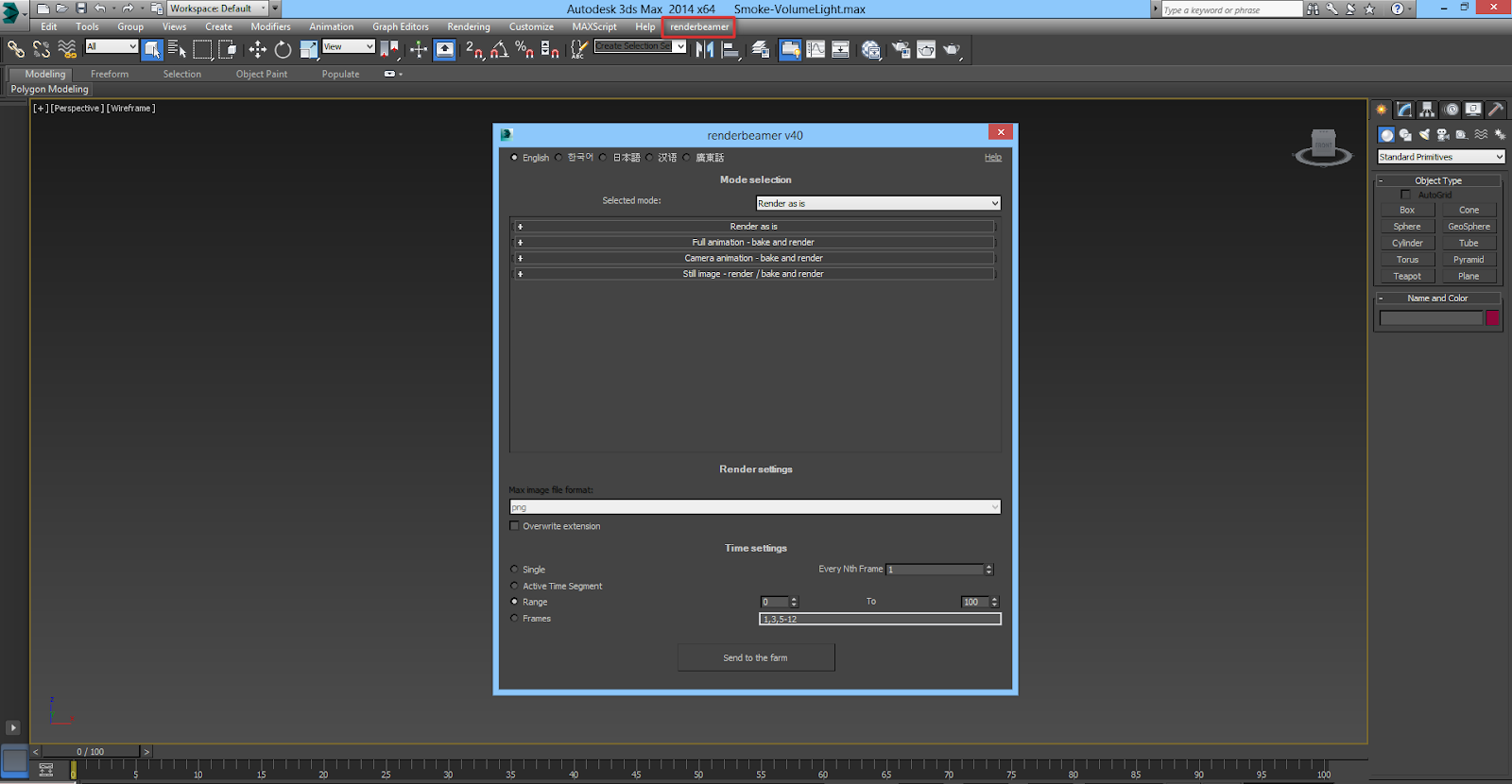The height and width of the screenshot is (784, 1512).
Task: Select English language radio button
Action: click(x=514, y=158)
